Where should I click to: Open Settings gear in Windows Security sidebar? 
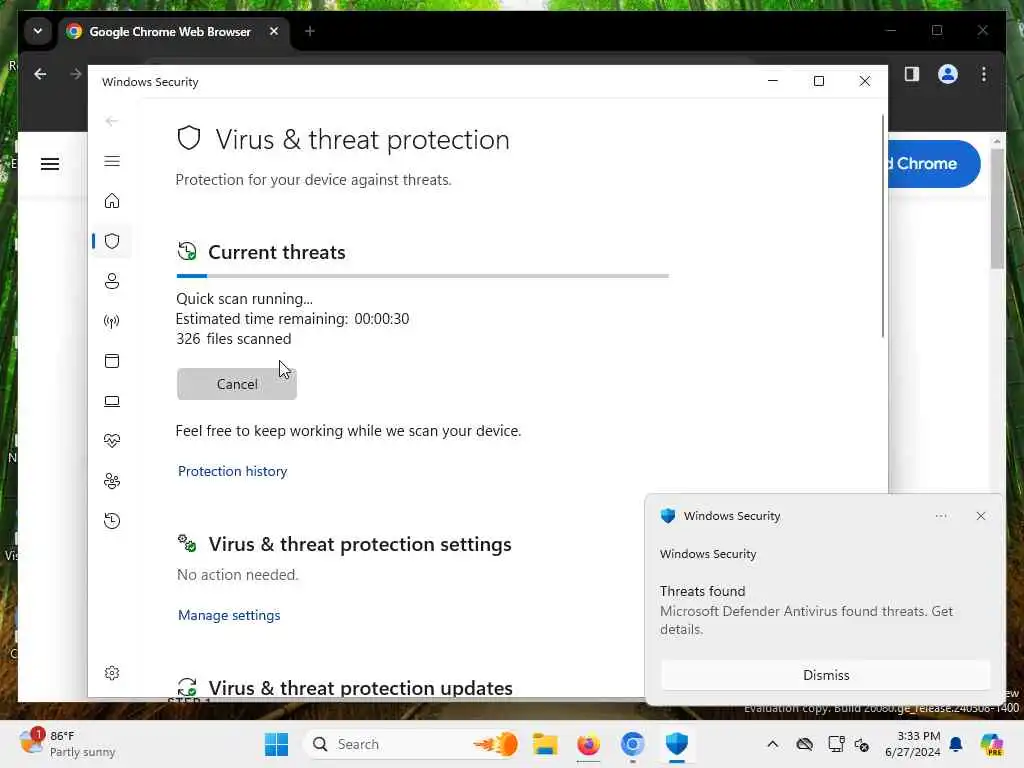(x=112, y=673)
